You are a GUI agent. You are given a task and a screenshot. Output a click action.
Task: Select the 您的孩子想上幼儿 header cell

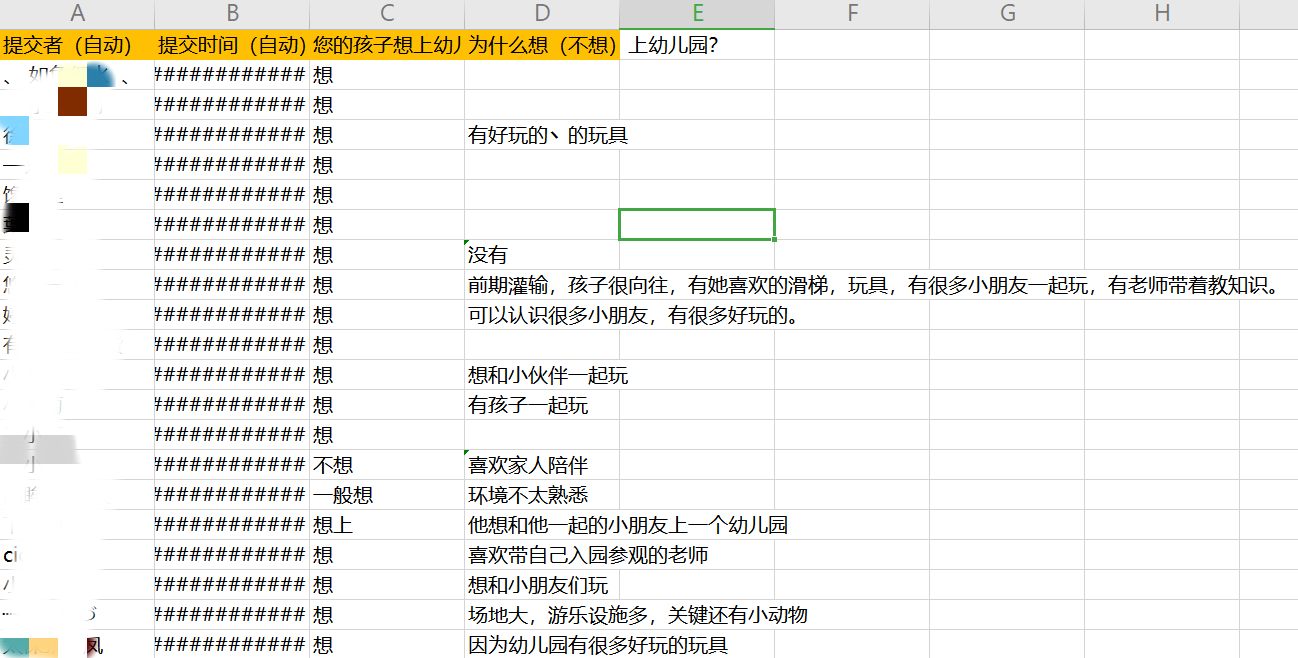387,45
